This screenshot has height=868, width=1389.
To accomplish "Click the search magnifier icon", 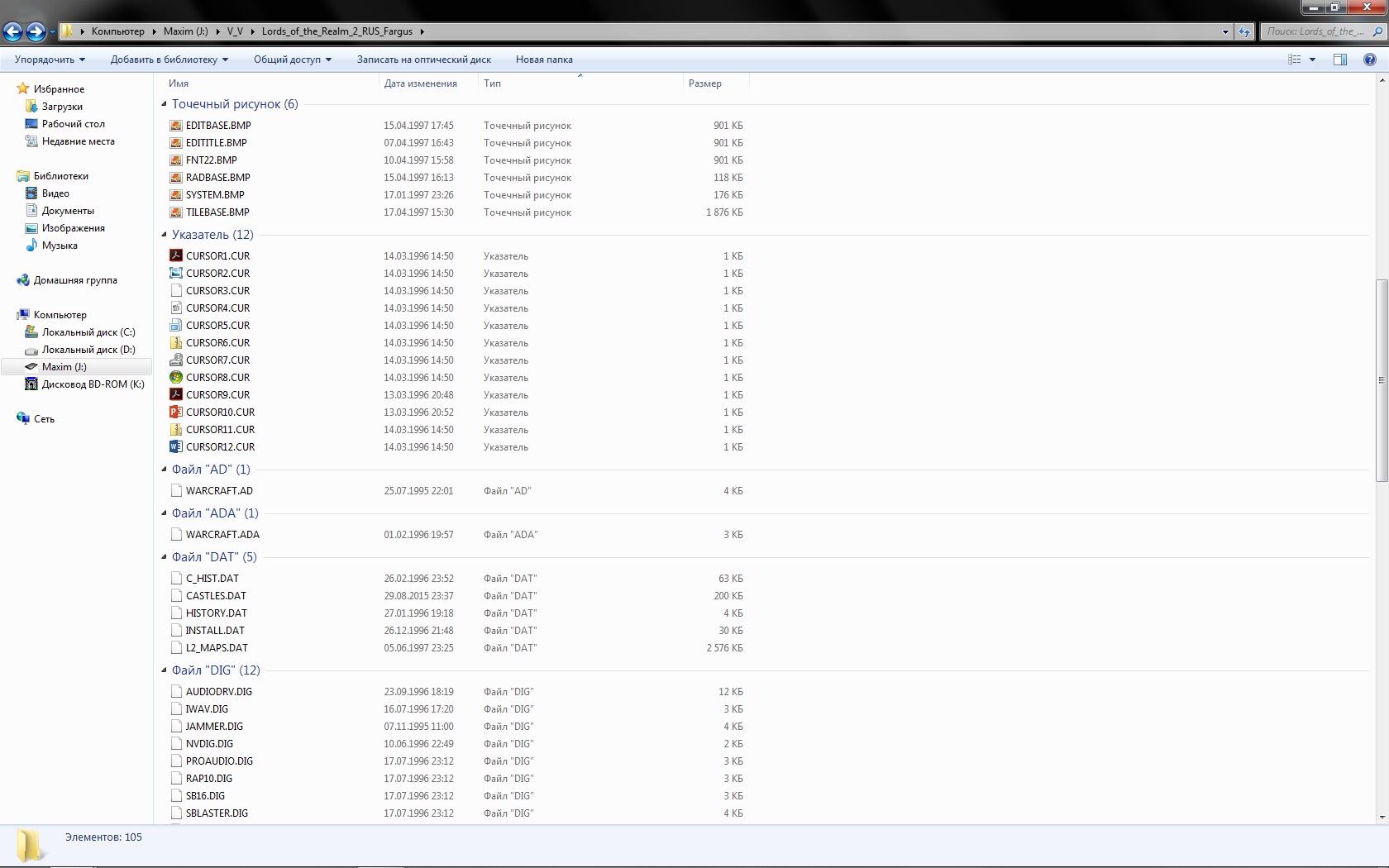I will tap(1377, 31).
